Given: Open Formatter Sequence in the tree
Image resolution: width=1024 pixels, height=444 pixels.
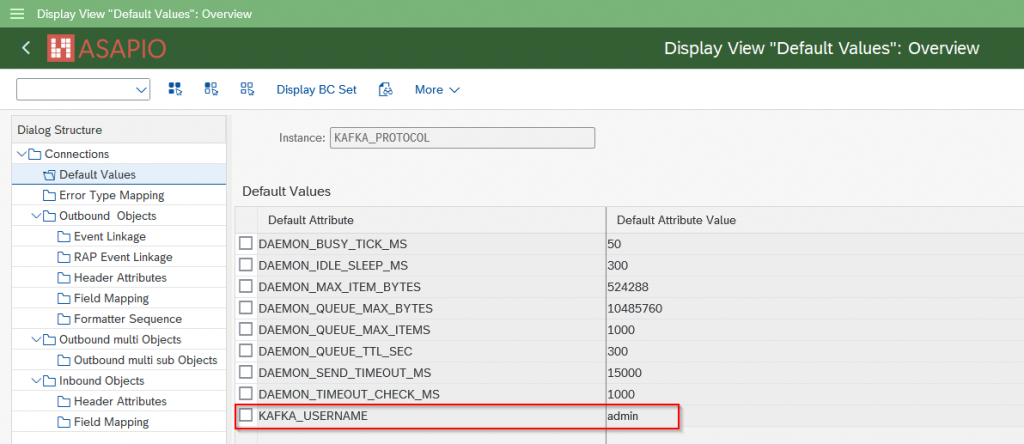Looking at the screenshot, I should click(x=127, y=319).
